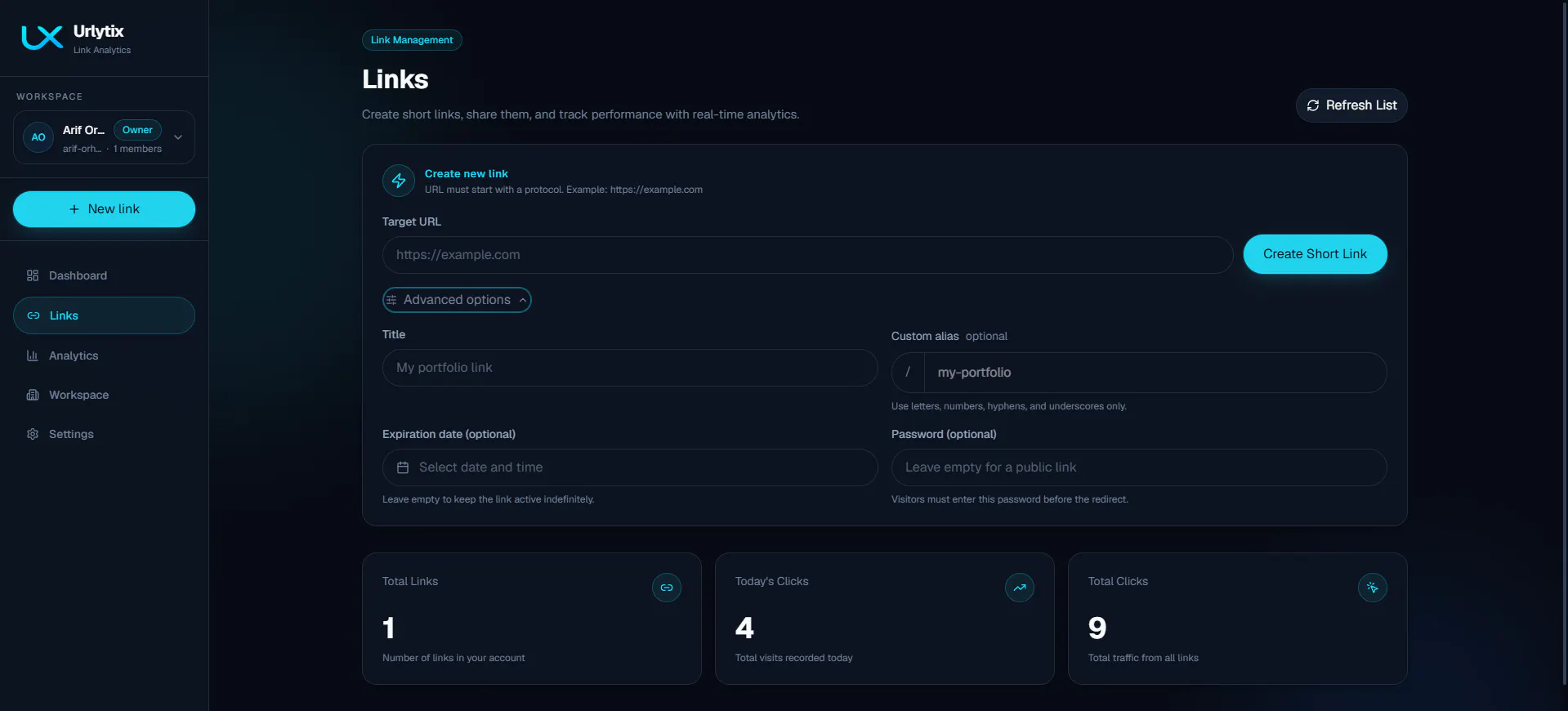1568x711 pixels.
Task: Click the Total Links card value 1
Action: [389, 628]
